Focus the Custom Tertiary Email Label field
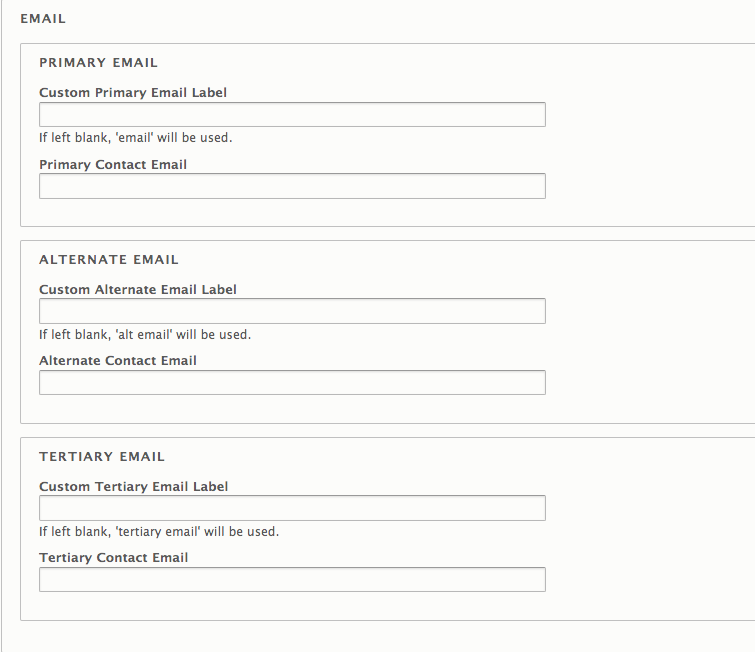This screenshot has height=652, width=755. point(292,508)
